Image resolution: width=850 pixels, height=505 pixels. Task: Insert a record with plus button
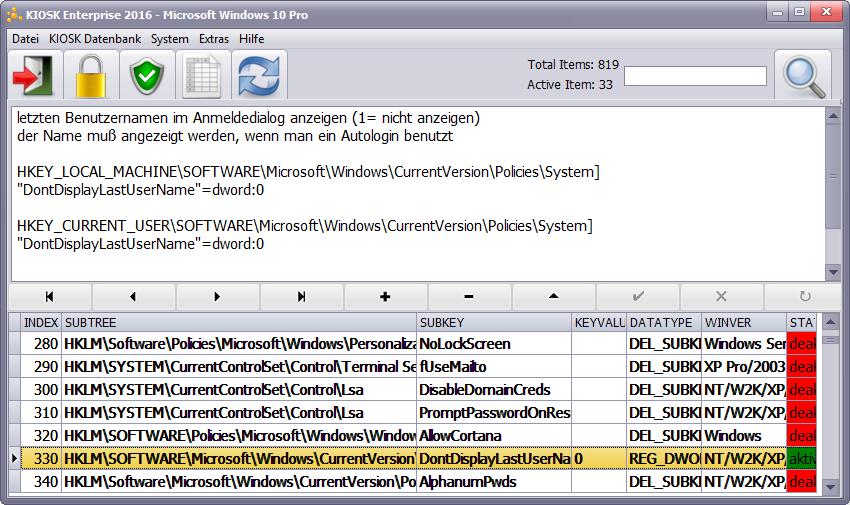click(x=385, y=296)
